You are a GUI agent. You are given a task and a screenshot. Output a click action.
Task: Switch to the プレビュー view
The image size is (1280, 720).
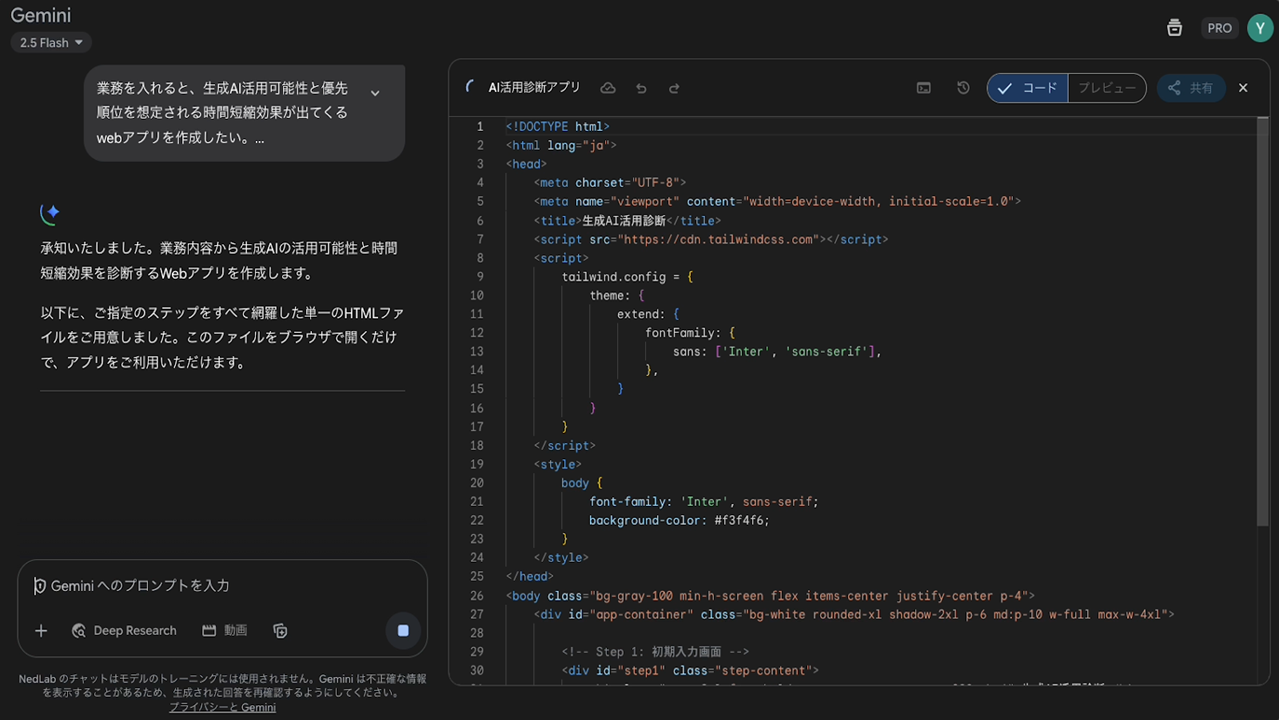pyautogui.click(x=1106, y=88)
